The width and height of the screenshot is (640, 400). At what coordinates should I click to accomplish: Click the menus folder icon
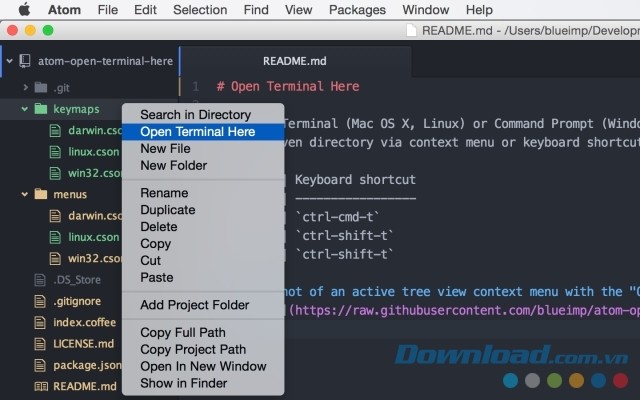tap(40, 194)
